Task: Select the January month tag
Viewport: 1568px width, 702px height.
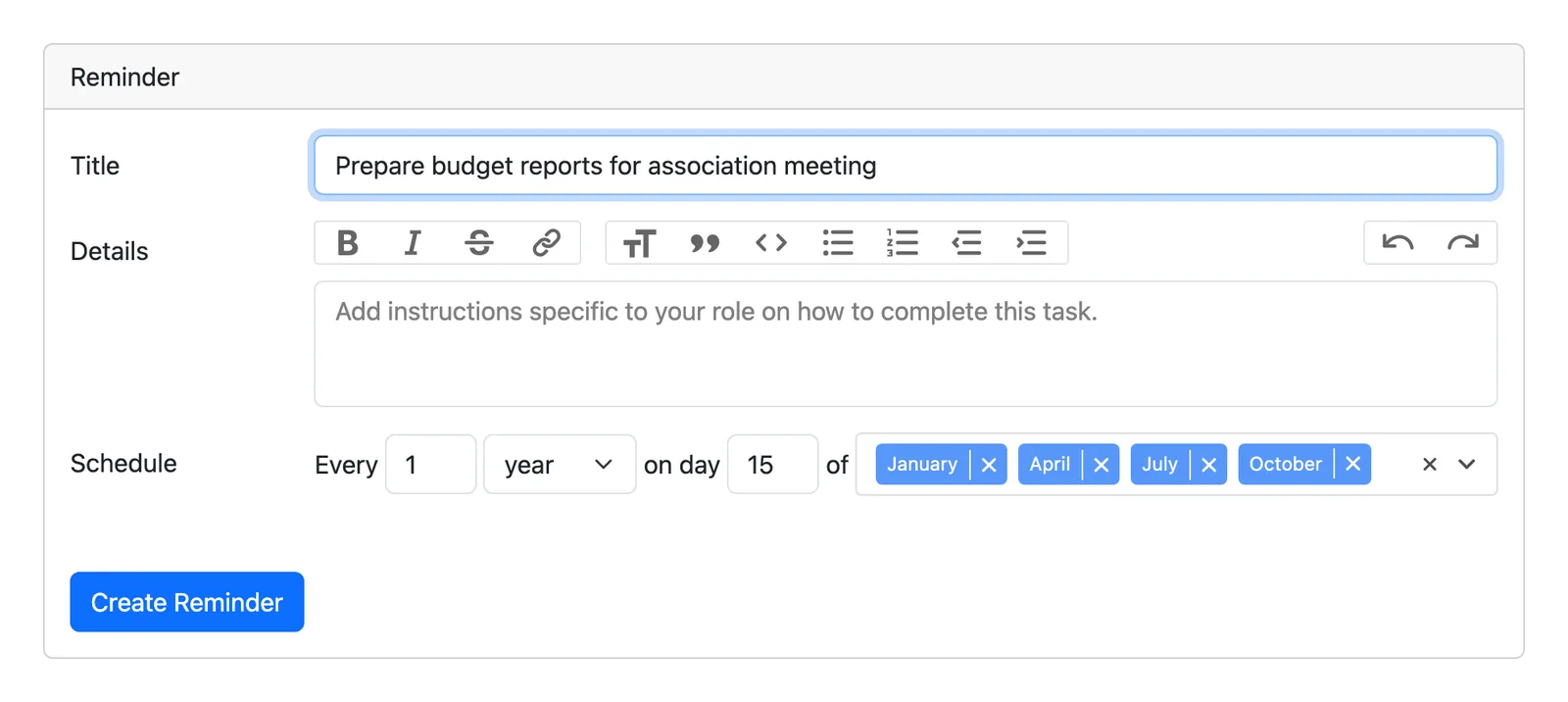Action: coord(922,465)
